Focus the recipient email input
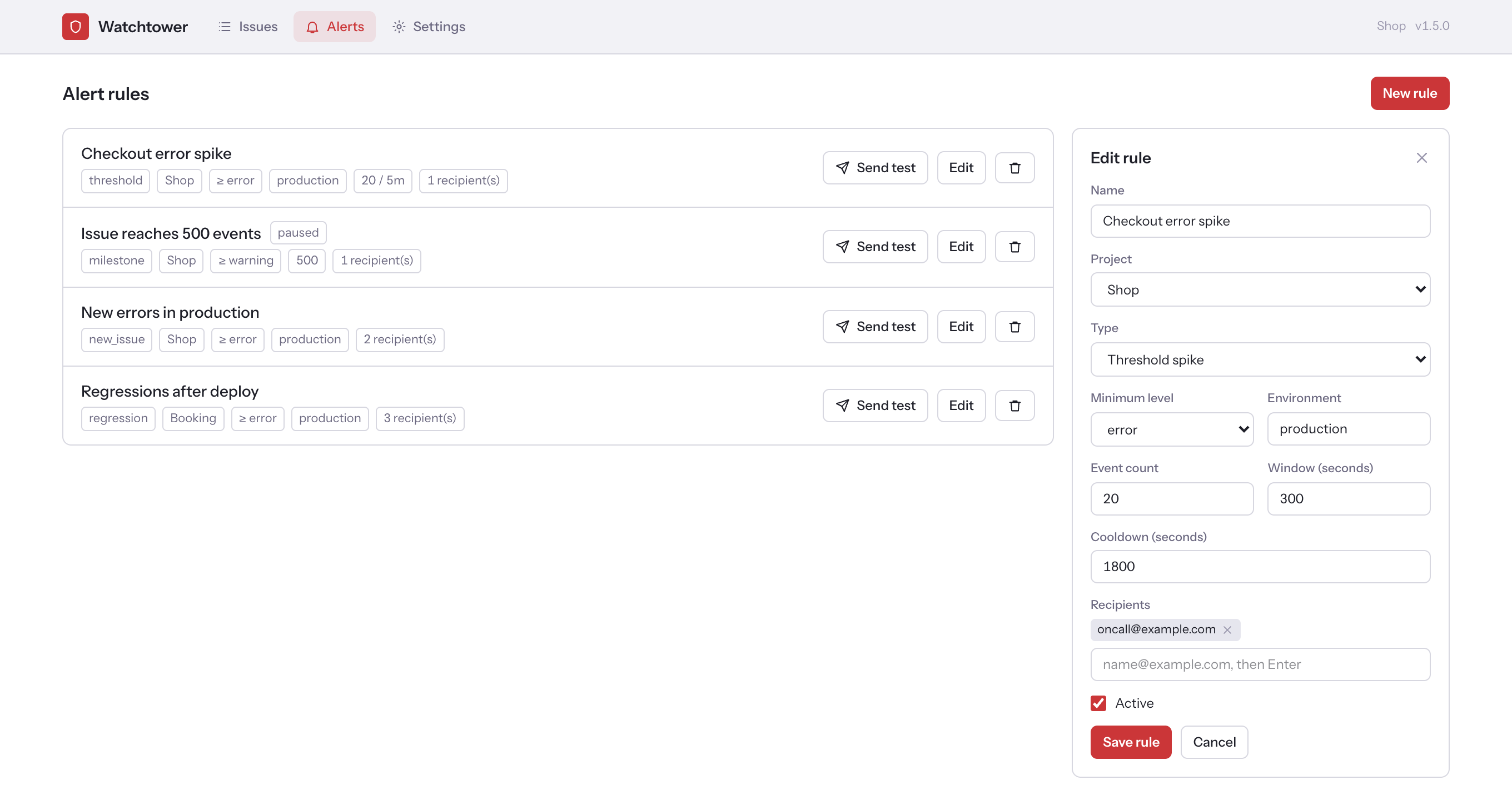Viewport: 1512px width, 800px height. click(1260, 664)
